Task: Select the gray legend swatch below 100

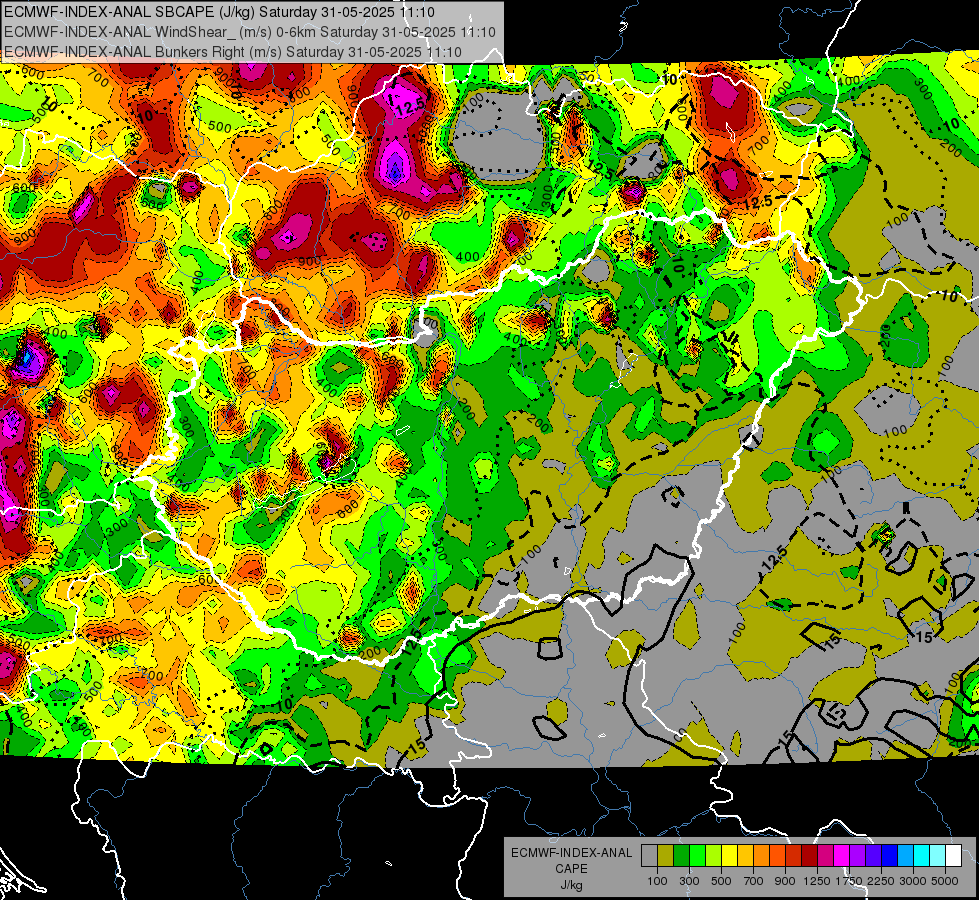Action: (x=649, y=856)
